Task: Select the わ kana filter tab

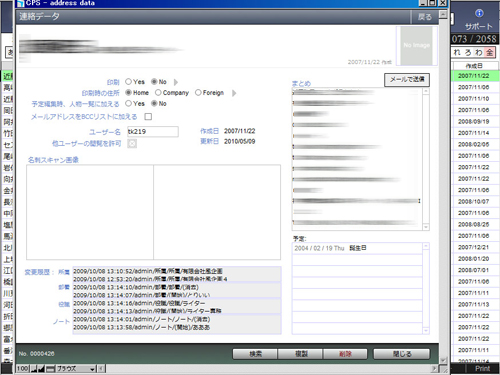Action: coord(479,52)
